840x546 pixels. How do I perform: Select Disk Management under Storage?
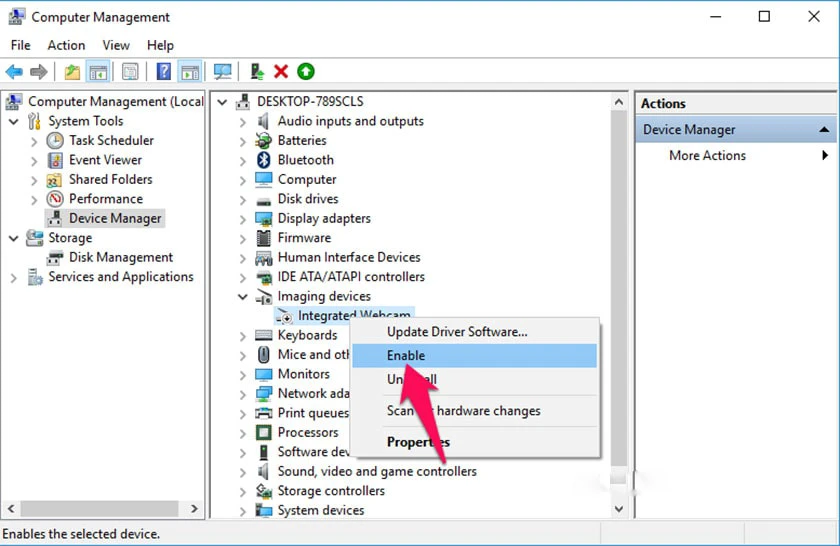pos(121,257)
